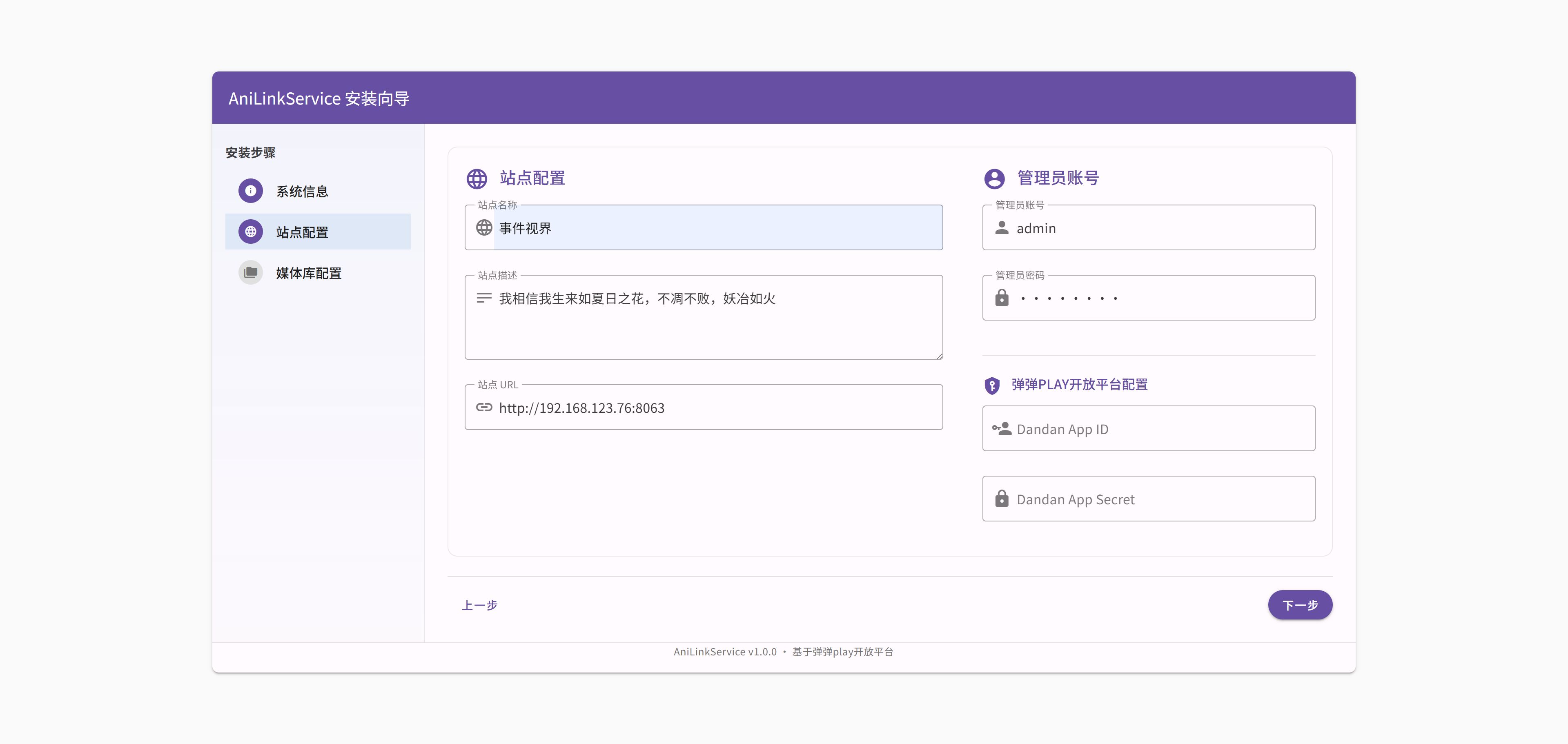Click the shield icon beside 弹弹PLAY开放平台配置
This screenshot has width=1568, height=744.
pyautogui.click(x=991, y=385)
